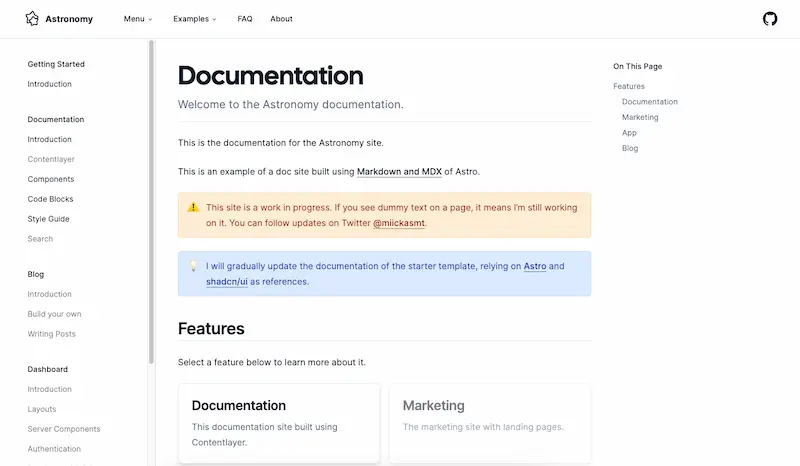Jump to Features in On This Page

coord(629,86)
